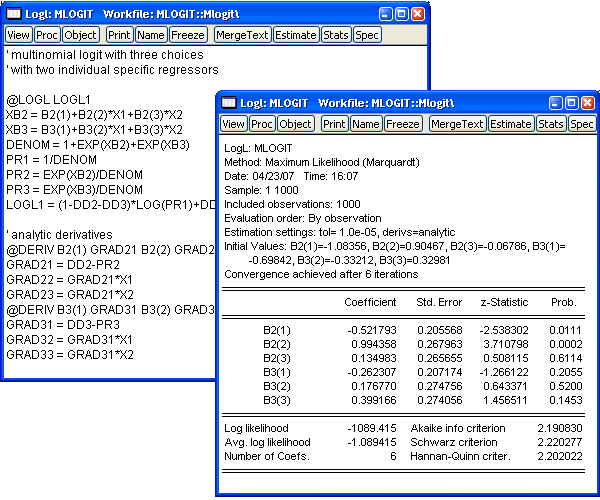Click Object in the back specification window
Screen dimensions: 600x500
pyautogui.click(x=80, y=35)
